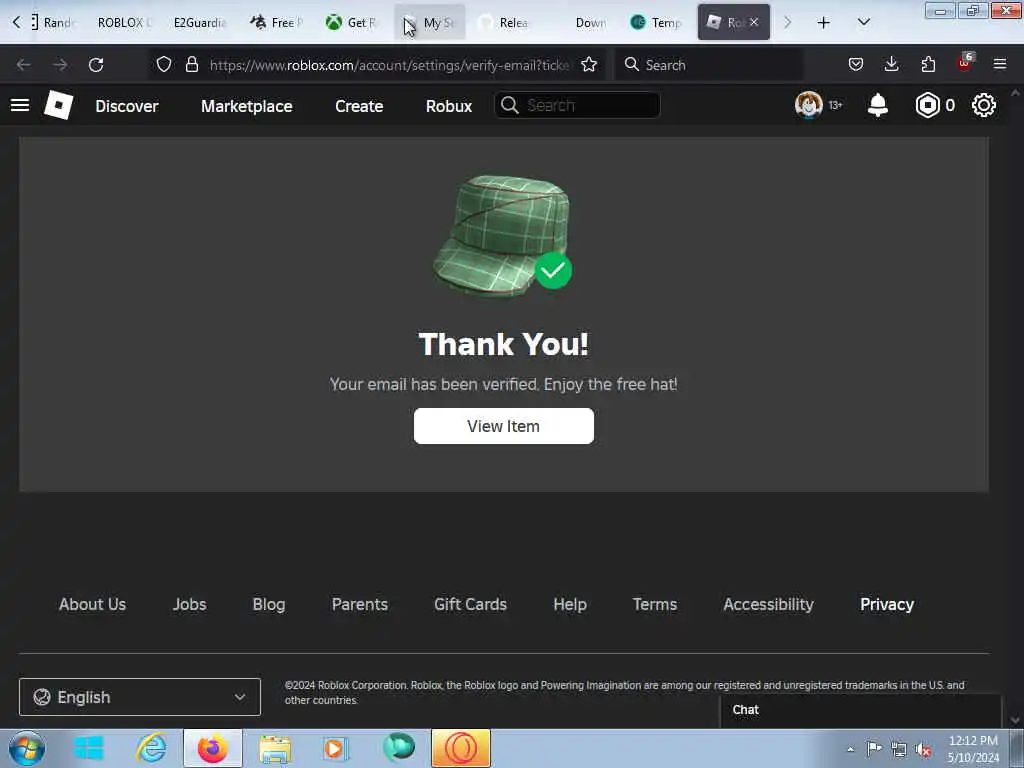This screenshot has height=768, width=1024.
Task: Open the Gift Cards footer link
Action: tap(470, 604)
